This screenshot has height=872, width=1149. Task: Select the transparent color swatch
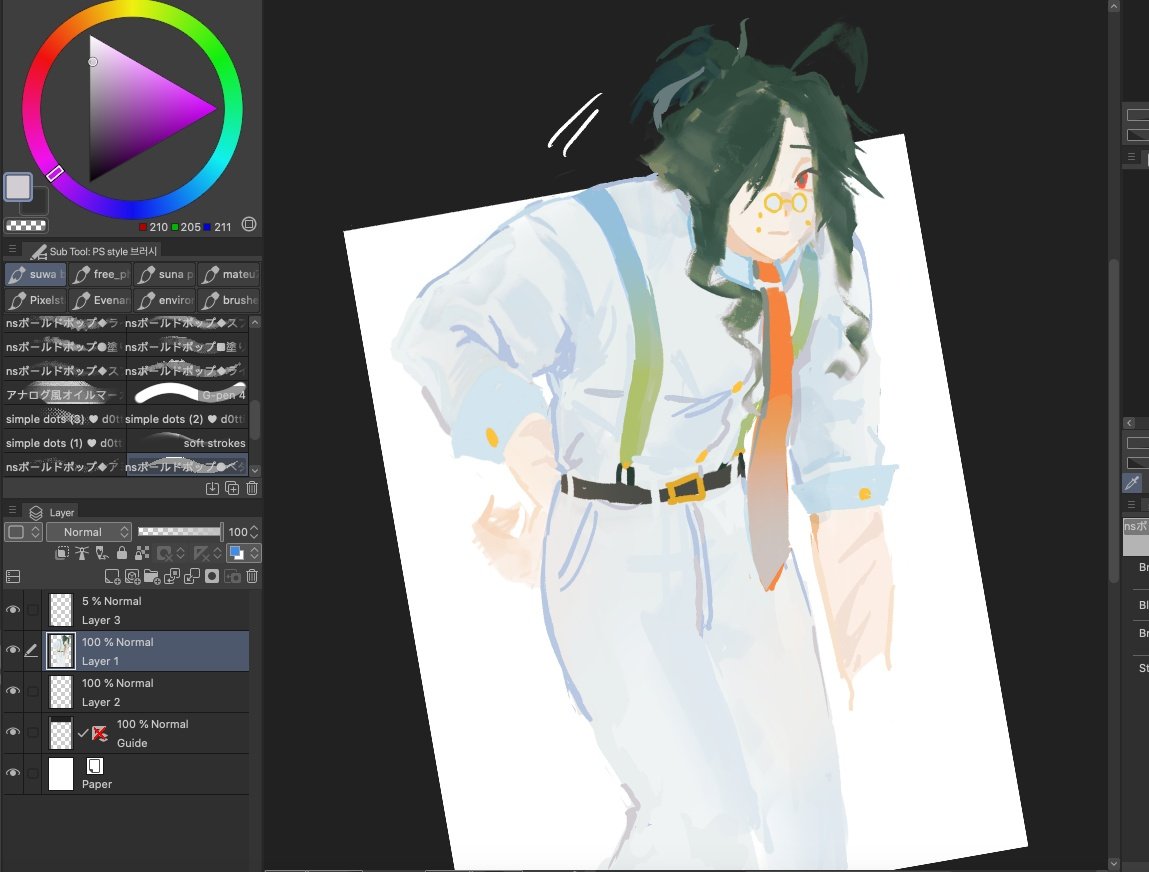coord(26,226)
